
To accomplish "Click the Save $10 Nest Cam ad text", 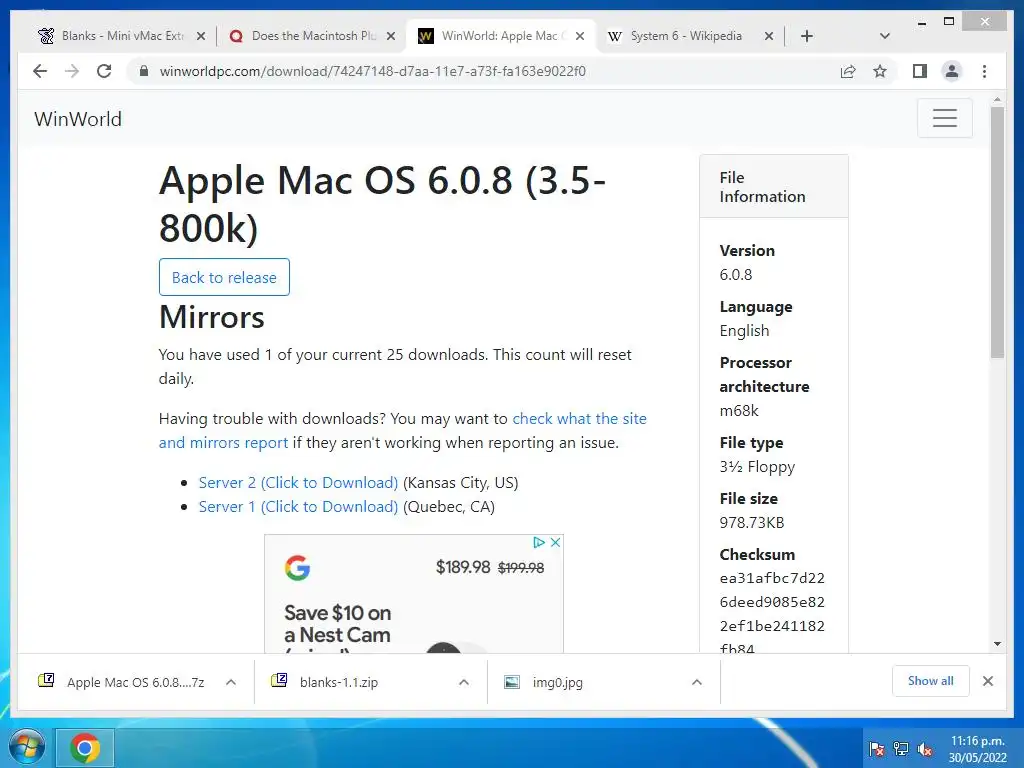I will point(338,624).
